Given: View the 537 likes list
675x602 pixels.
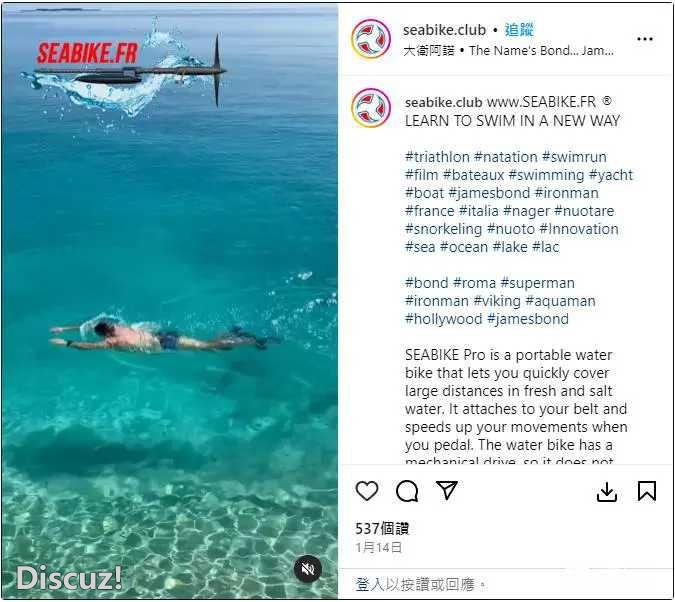Looking at the screenshot, I should tap(382, 528).
